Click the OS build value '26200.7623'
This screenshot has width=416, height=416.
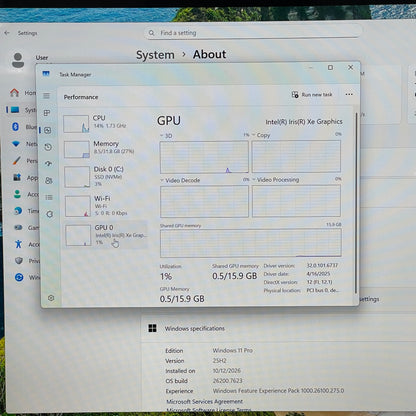click(x=228, y=381)
